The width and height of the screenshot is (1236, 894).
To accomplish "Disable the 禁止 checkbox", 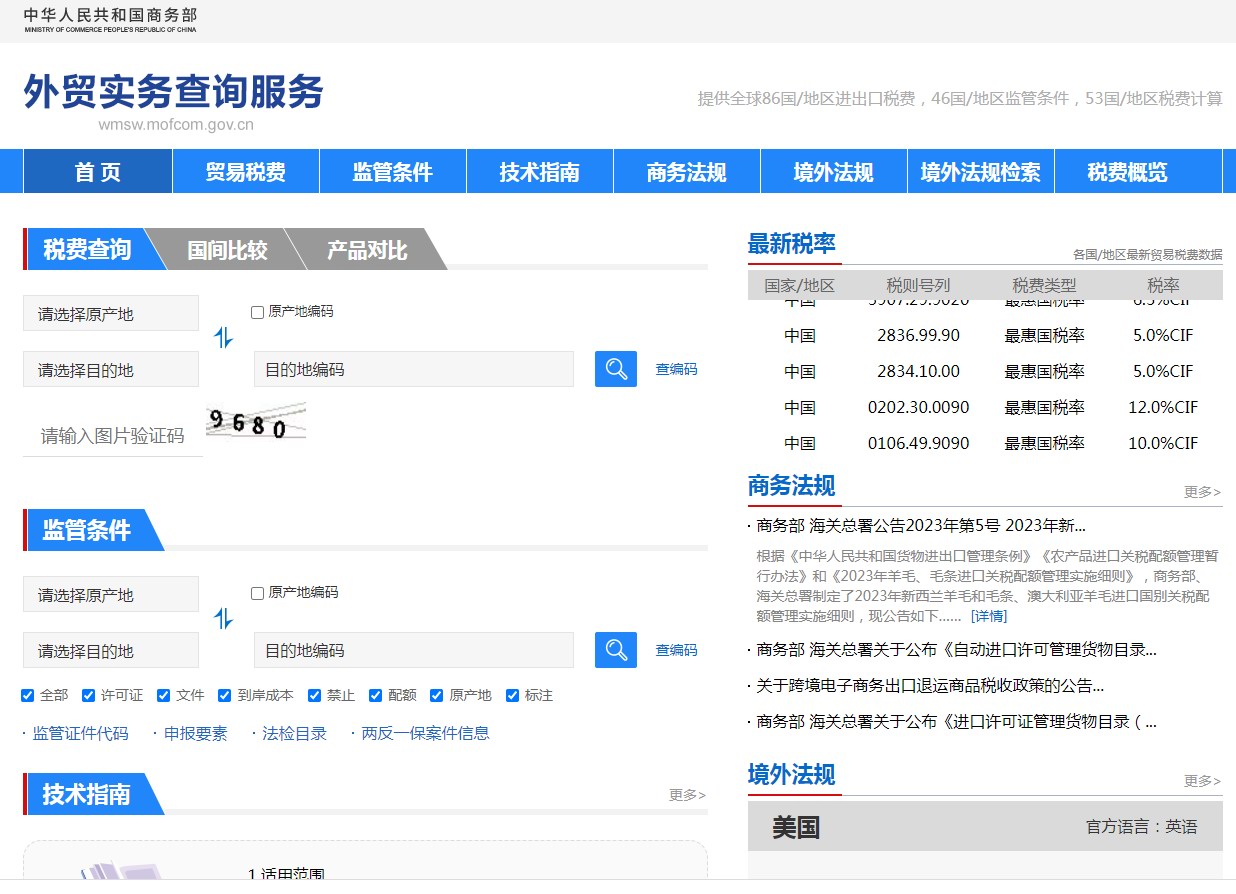I will pos(314,695).
